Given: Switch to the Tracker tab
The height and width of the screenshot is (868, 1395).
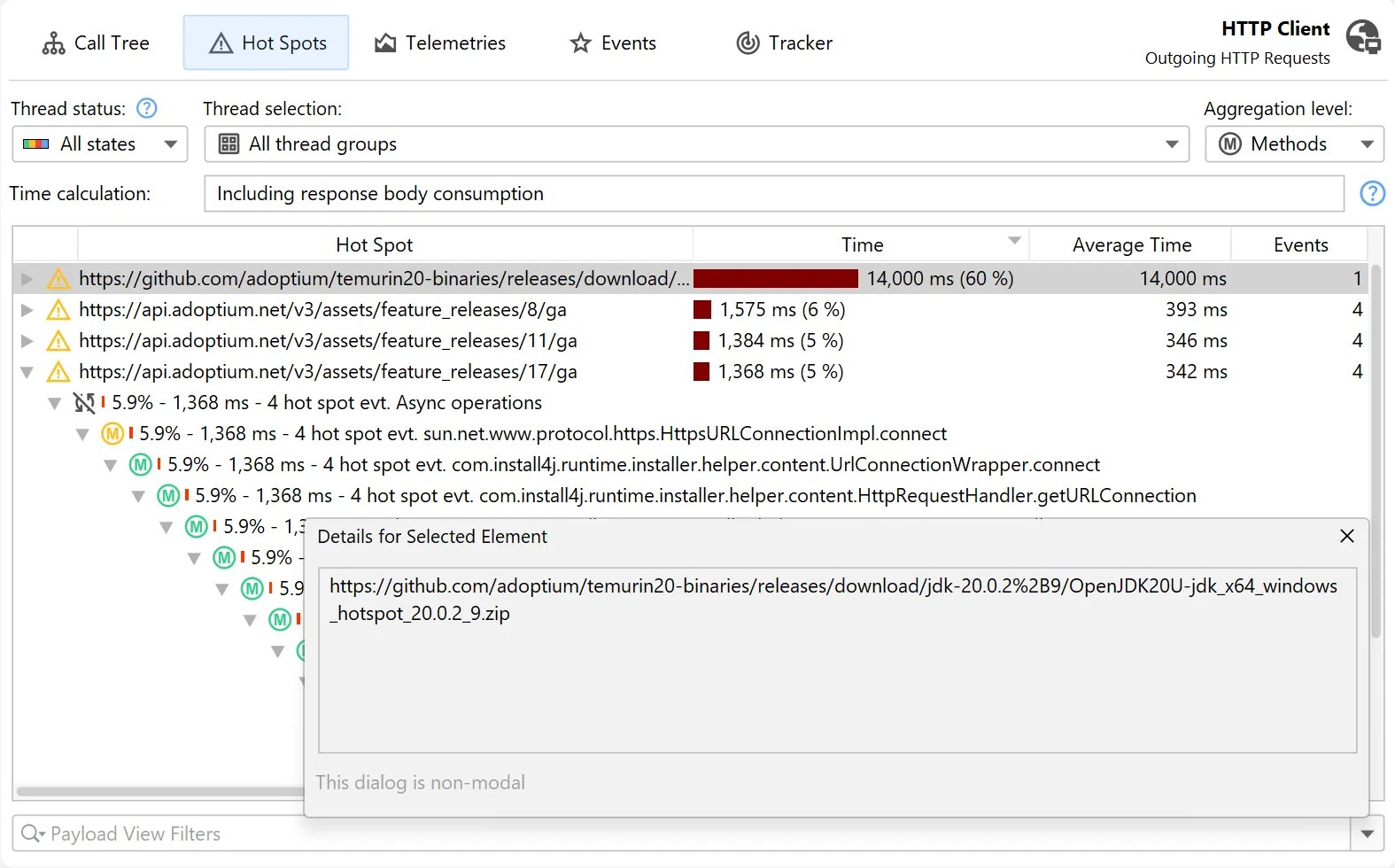Looking at the screenshot, I should pos(784,43).
